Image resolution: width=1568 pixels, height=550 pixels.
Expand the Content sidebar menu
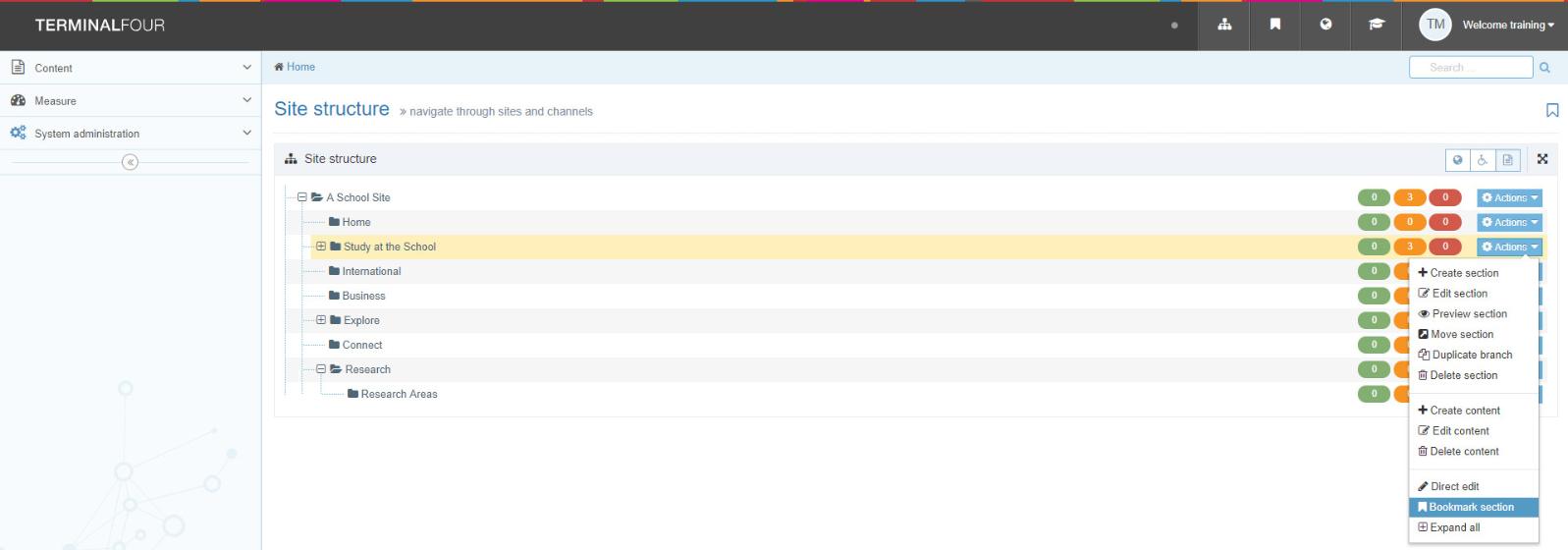click(x=246, y=68)
